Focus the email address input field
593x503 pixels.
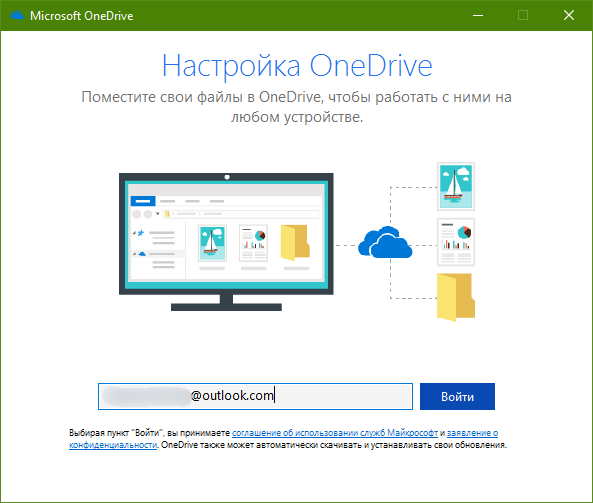pyautogui.click(x=255, y=396)
